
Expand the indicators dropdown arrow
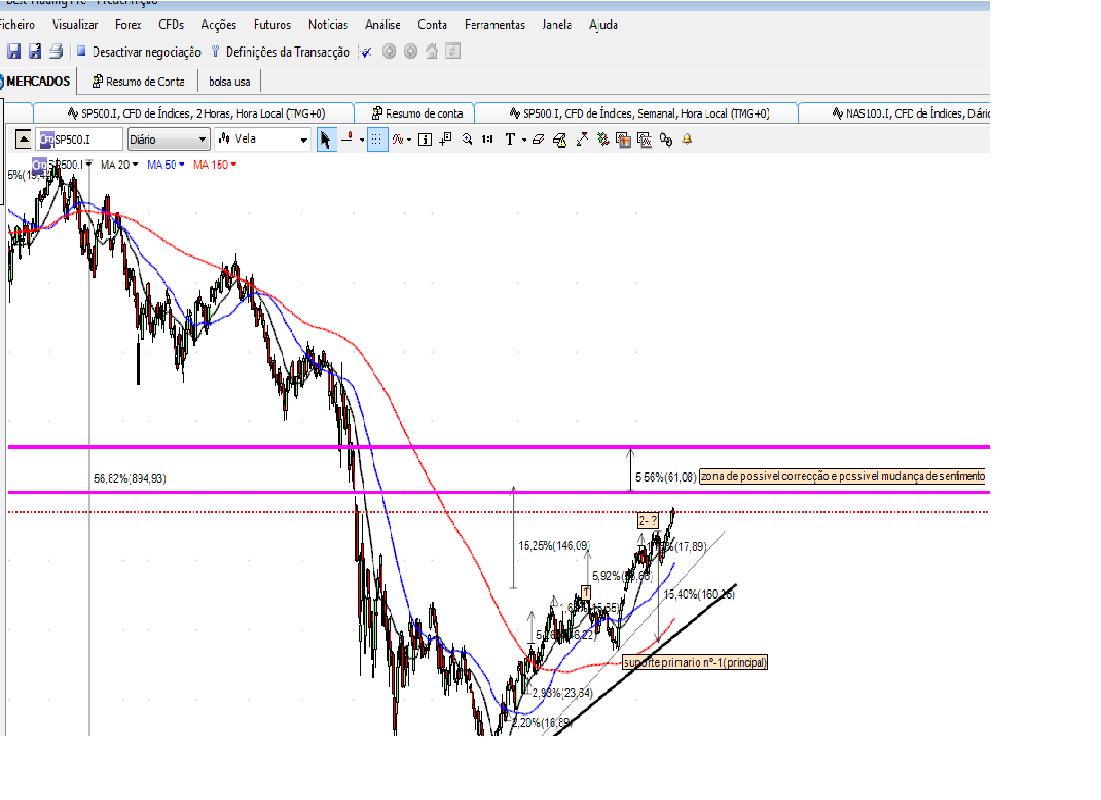pyautogui.click(x=409, y=140)
